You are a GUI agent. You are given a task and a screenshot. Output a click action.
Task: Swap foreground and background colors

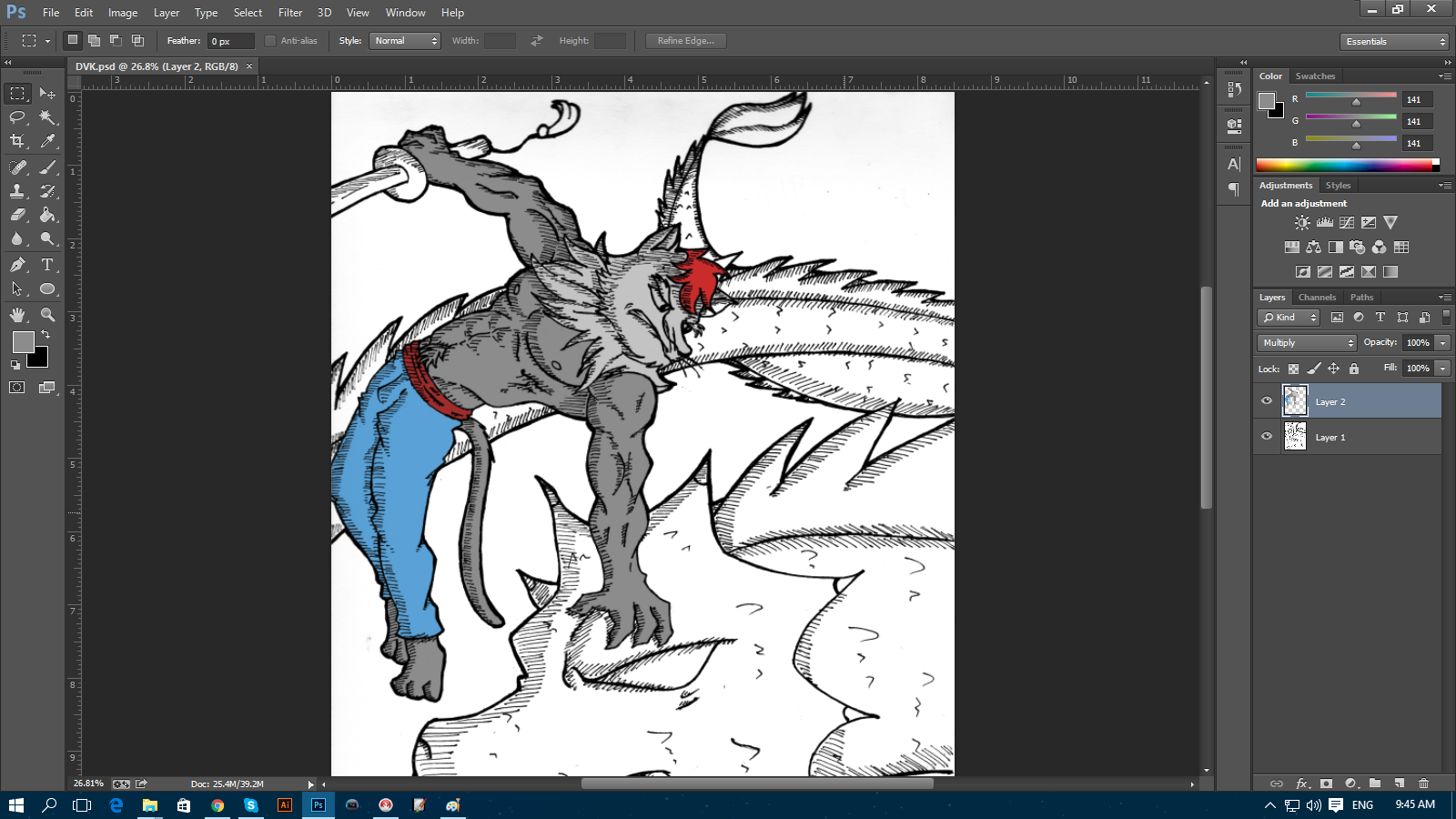[45, 335]
